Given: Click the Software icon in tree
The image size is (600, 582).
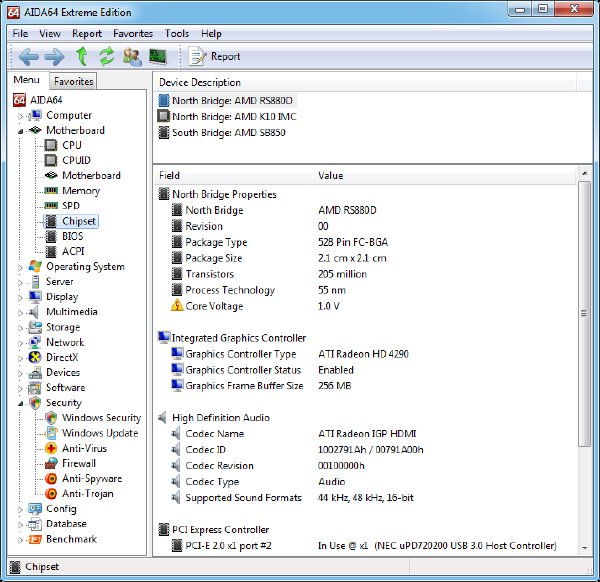Looking at the screenshot, I should click(35, 388).
